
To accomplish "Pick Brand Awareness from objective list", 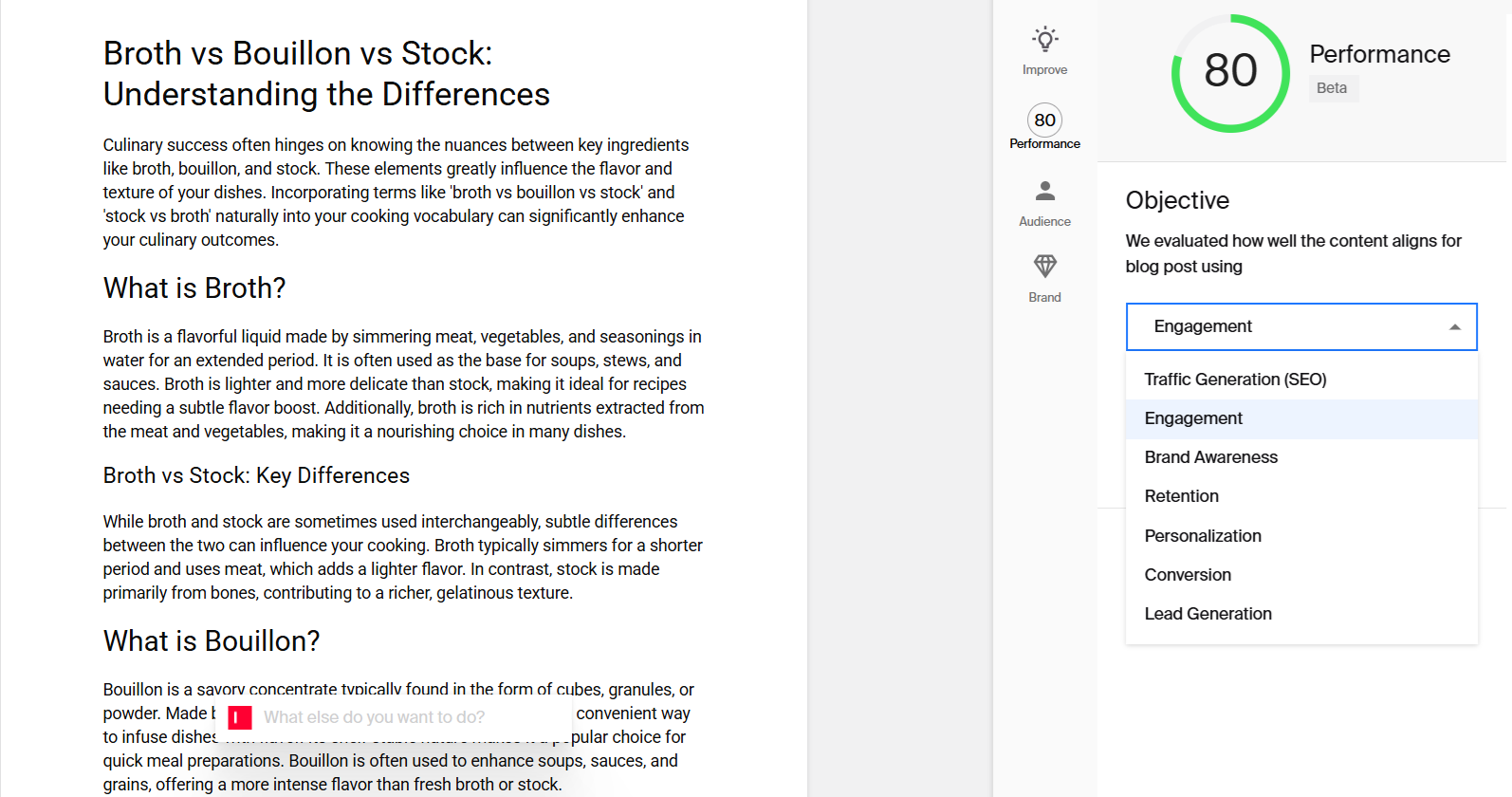I will [1210, 457].
